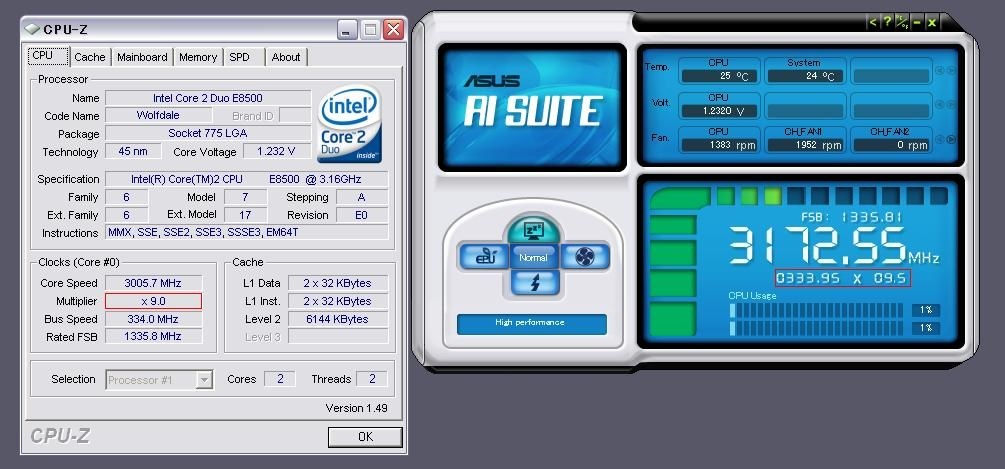This screenshot has width=1005, height=469.
Task: Click the Name field Intel Core 2 Duo E8500
Action: click(208, 98)
